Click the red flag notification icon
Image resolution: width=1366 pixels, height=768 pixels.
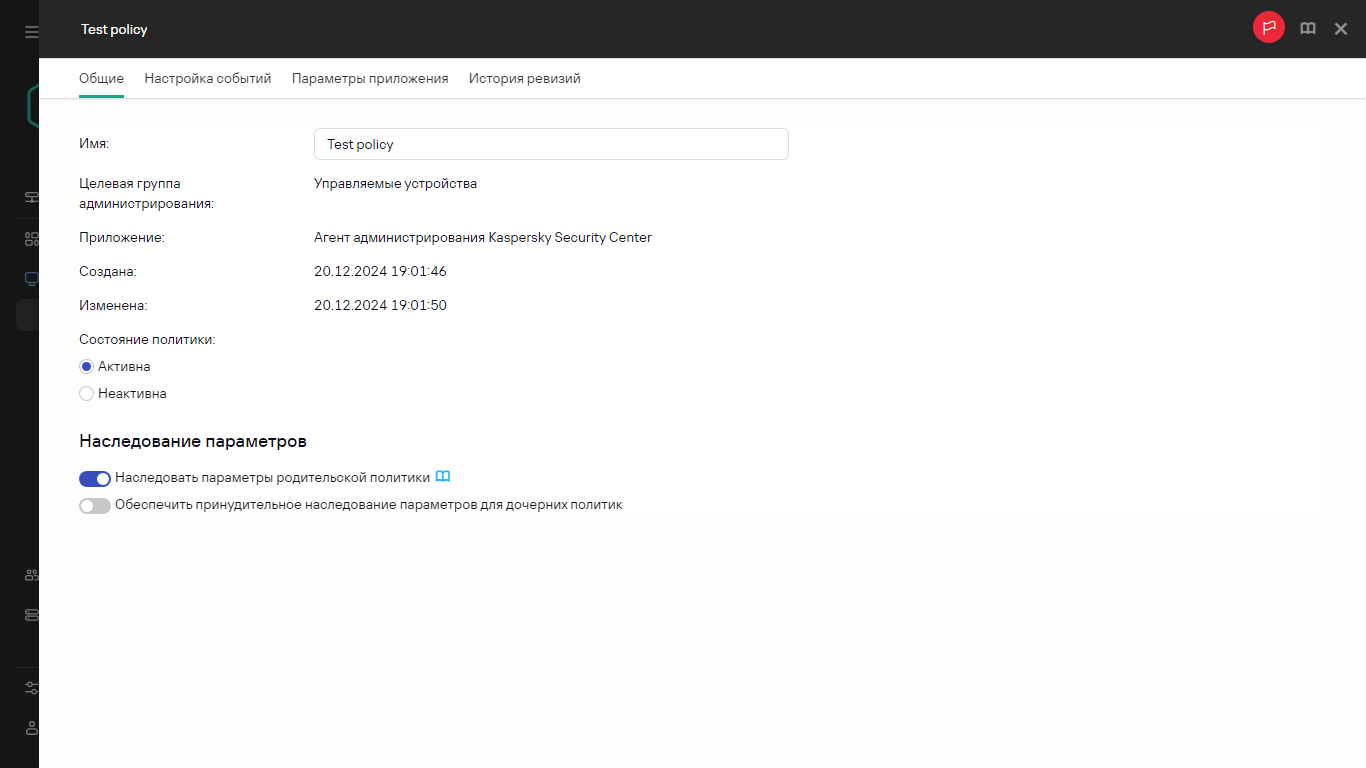[x=1269, y=28]
